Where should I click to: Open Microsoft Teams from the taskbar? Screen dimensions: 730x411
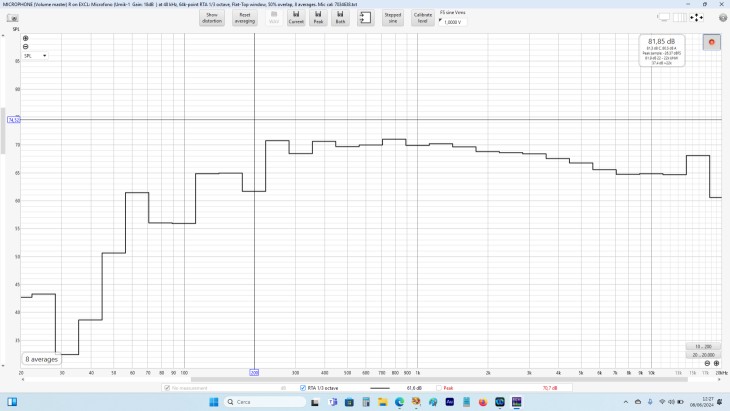coord(332,402)
